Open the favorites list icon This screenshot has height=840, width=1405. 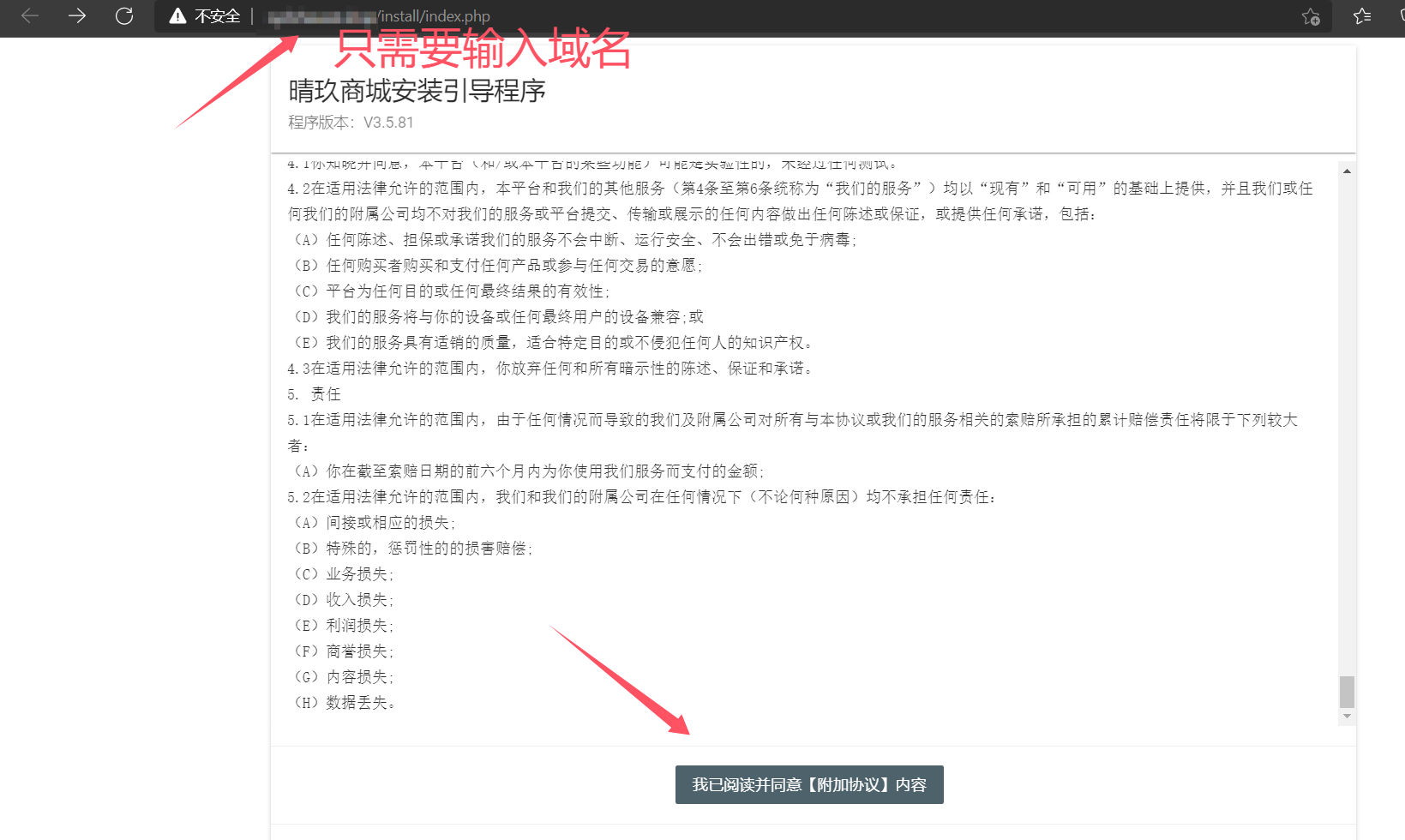[1361, 16]
